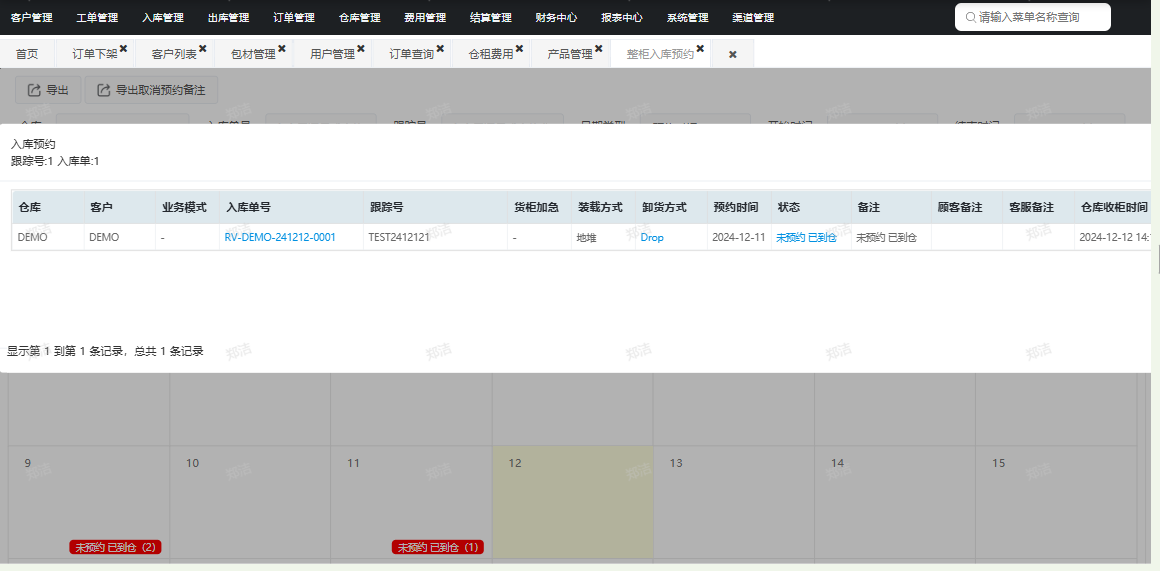
Task: Click the 2024-12-11 appointment date cell
Action: pos(739,237)
